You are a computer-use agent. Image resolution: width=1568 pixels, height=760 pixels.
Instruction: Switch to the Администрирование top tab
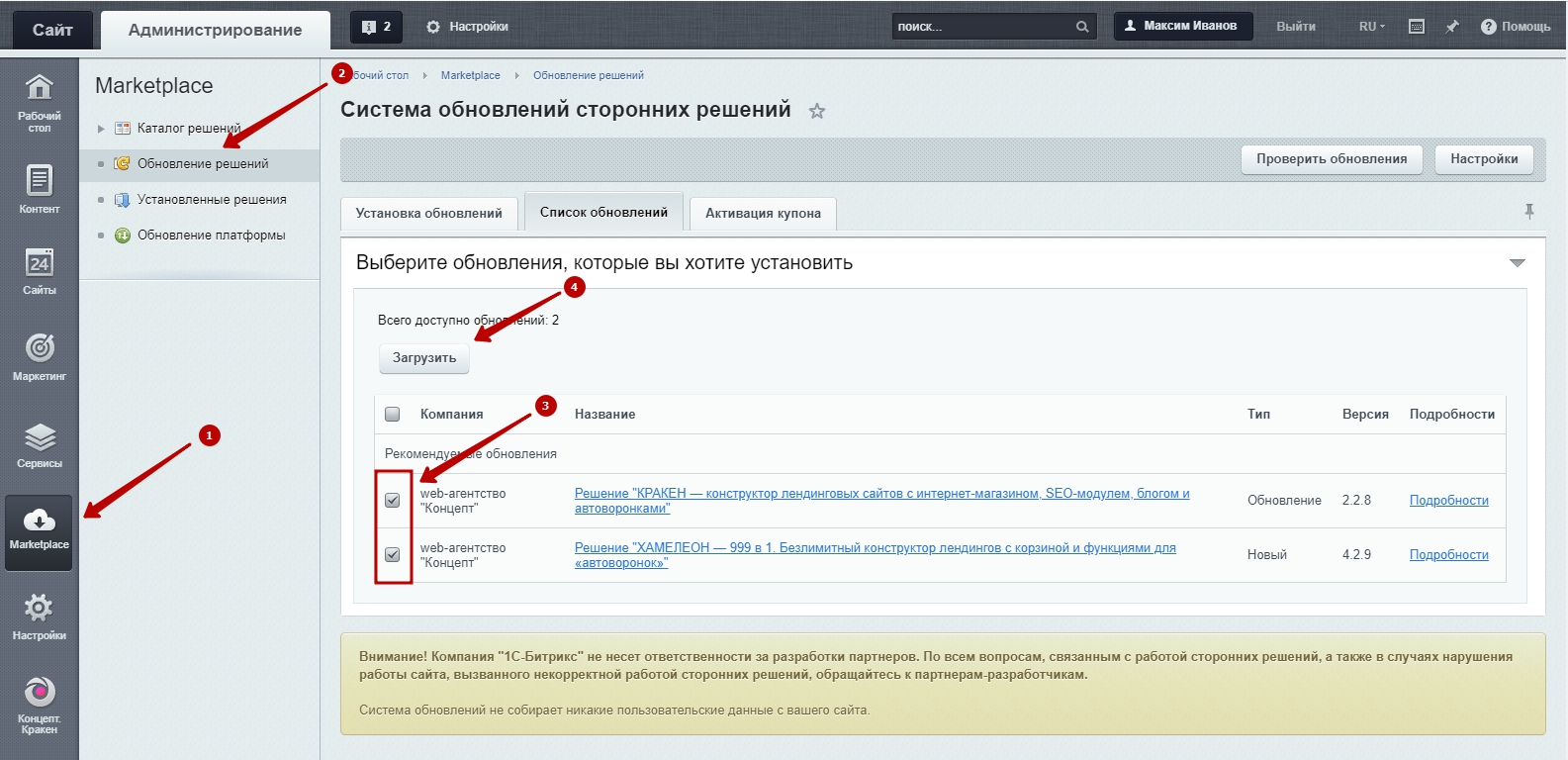(x=215, y=30)
